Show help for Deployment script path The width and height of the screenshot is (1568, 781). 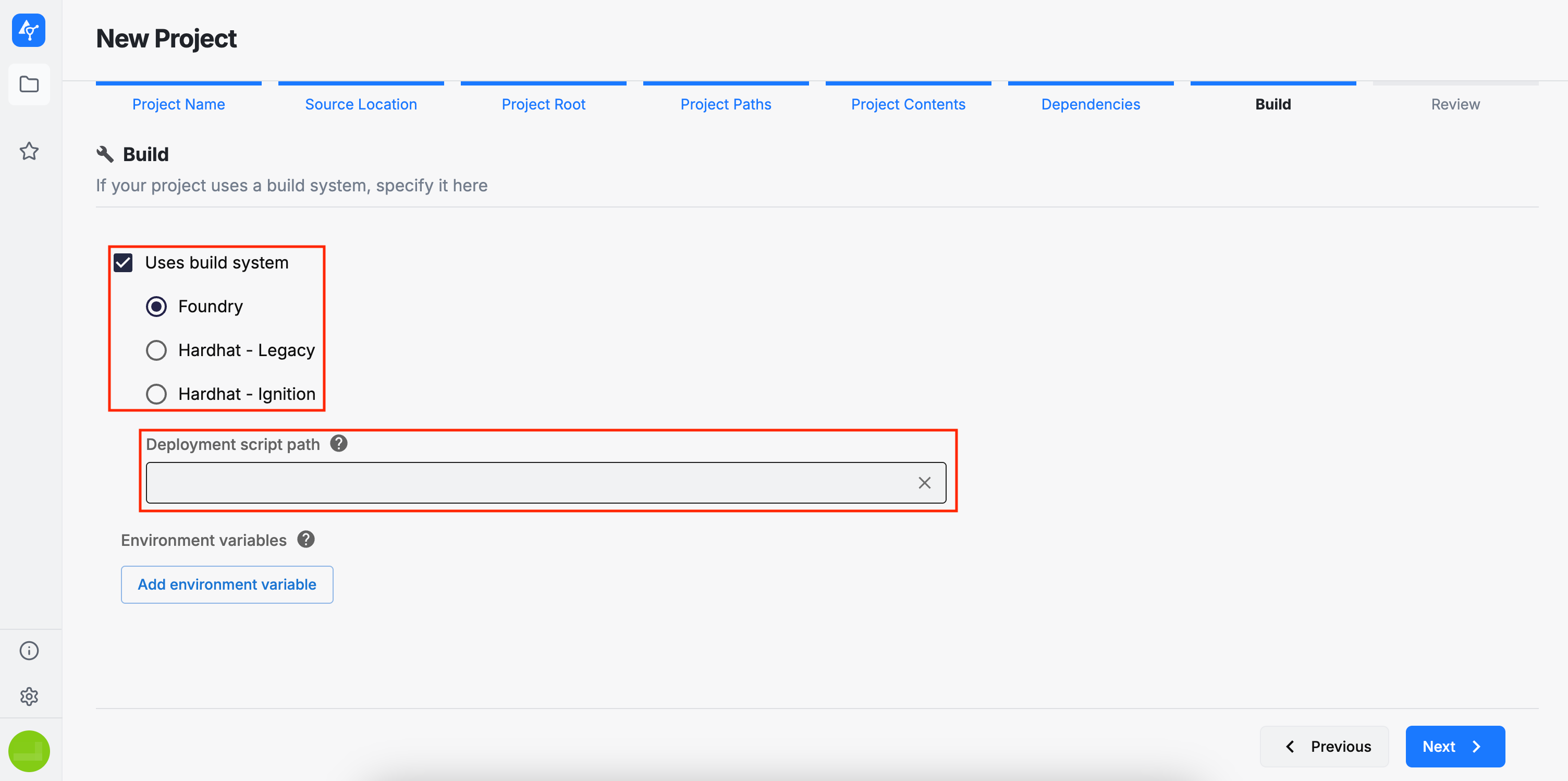[338, 443]
